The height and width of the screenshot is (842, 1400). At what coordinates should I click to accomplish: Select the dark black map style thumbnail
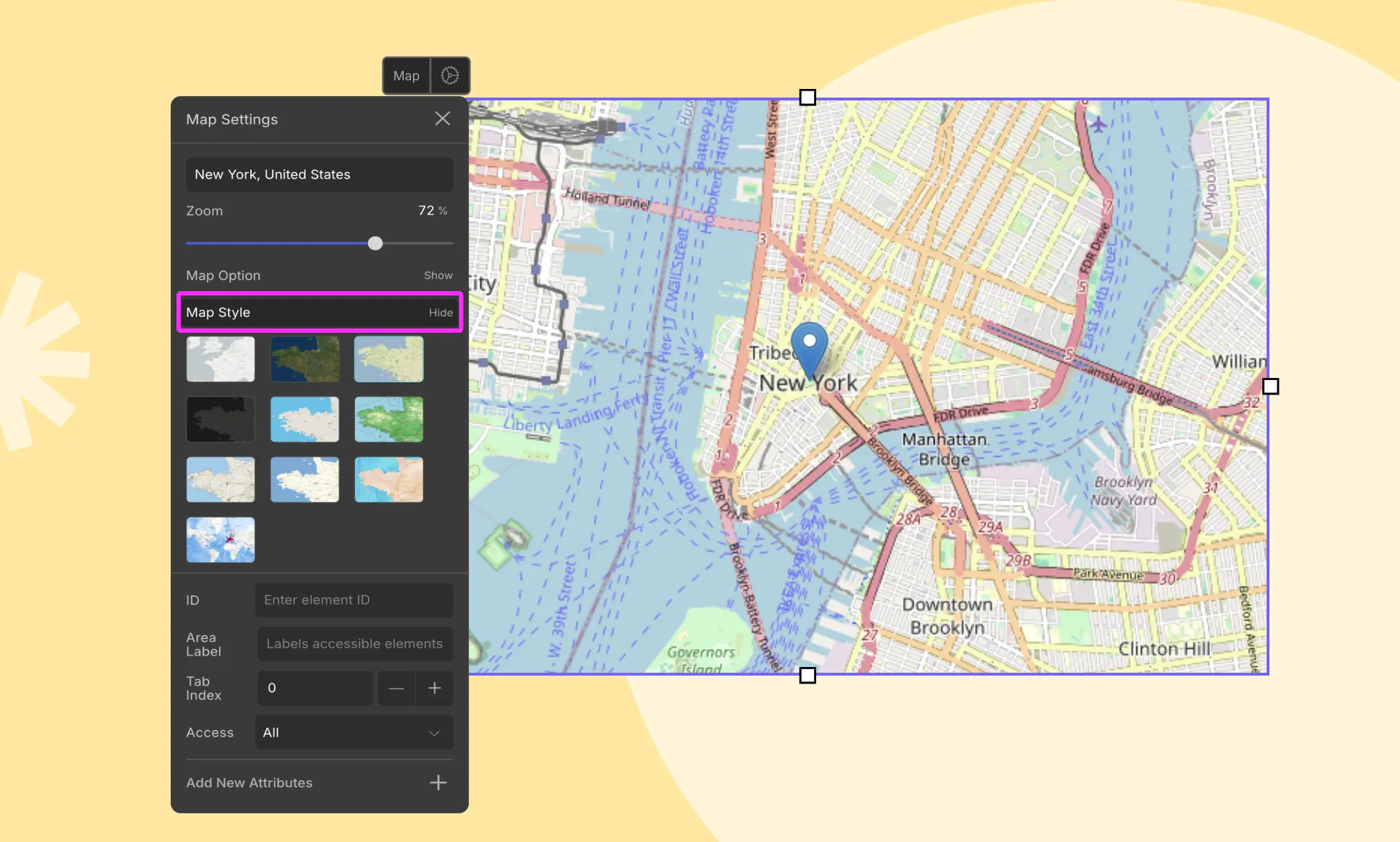(220, 420)
